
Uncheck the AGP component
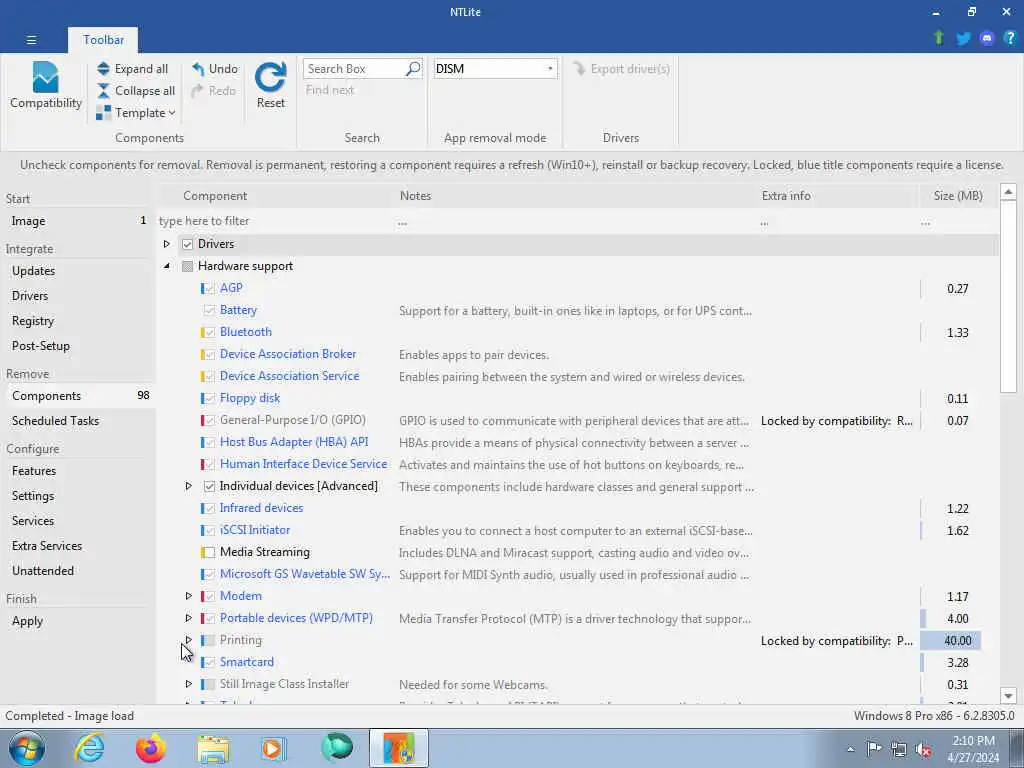[x=209, y=288]
